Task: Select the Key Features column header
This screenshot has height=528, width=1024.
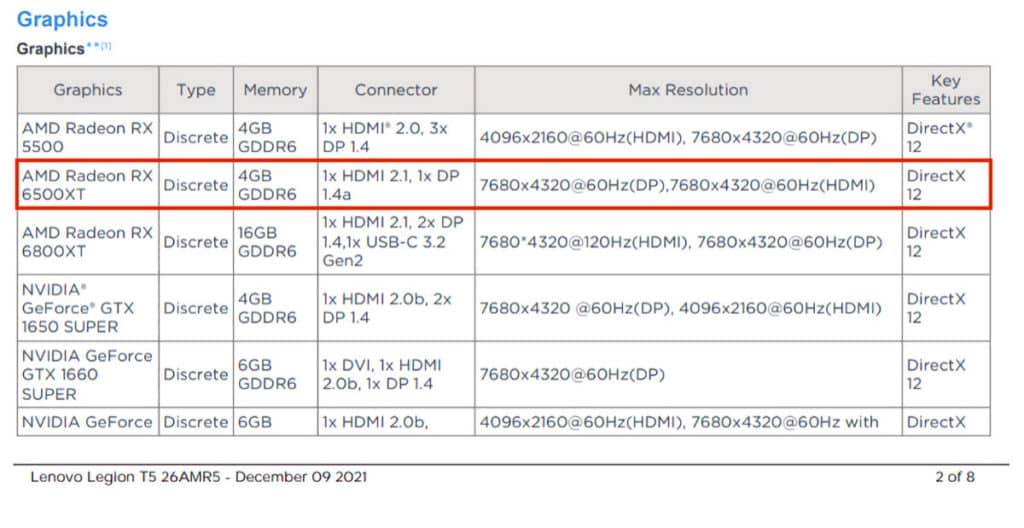Action: [946, 90]
